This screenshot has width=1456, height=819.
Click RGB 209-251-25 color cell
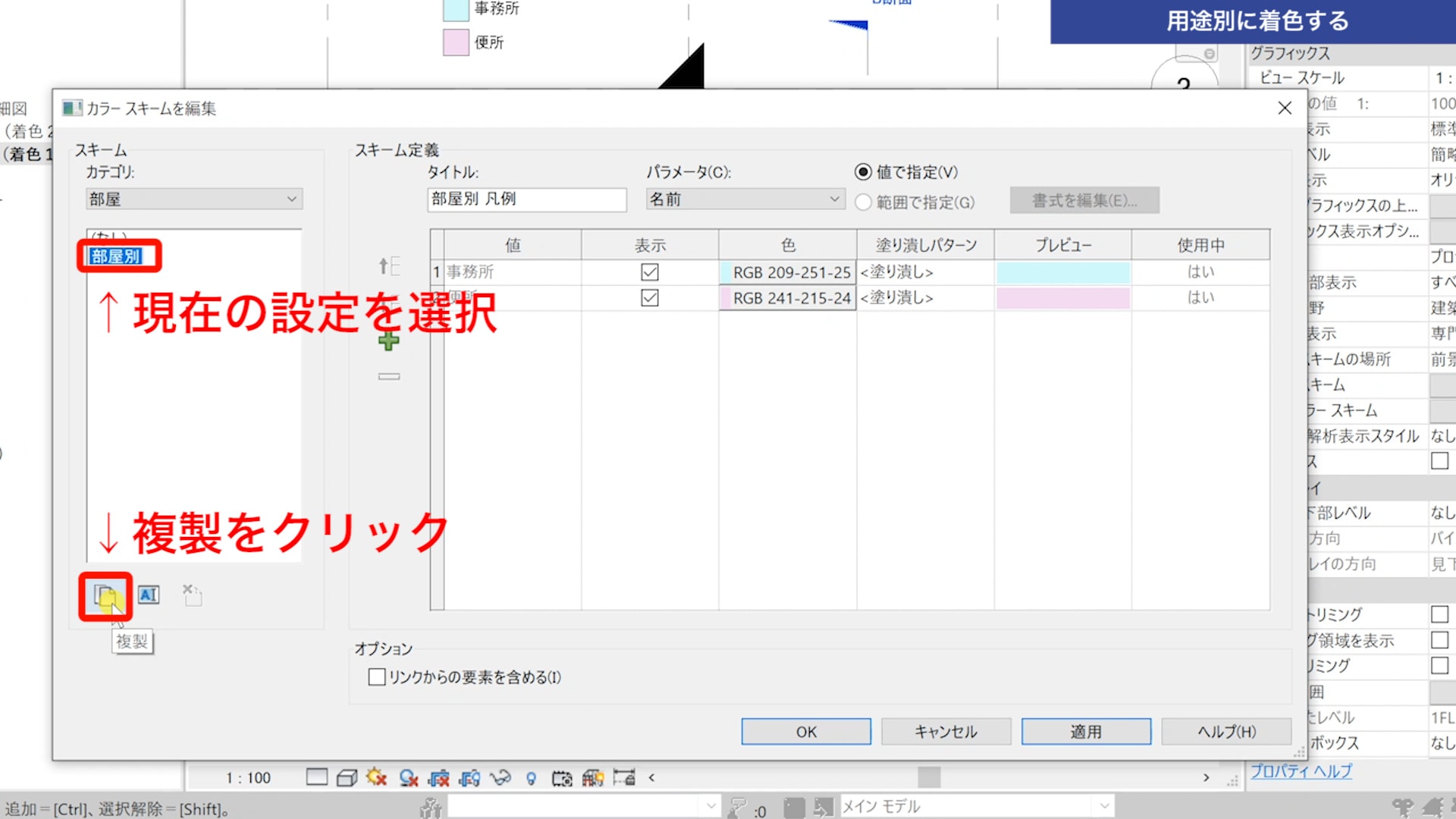(x=789, y=272)
